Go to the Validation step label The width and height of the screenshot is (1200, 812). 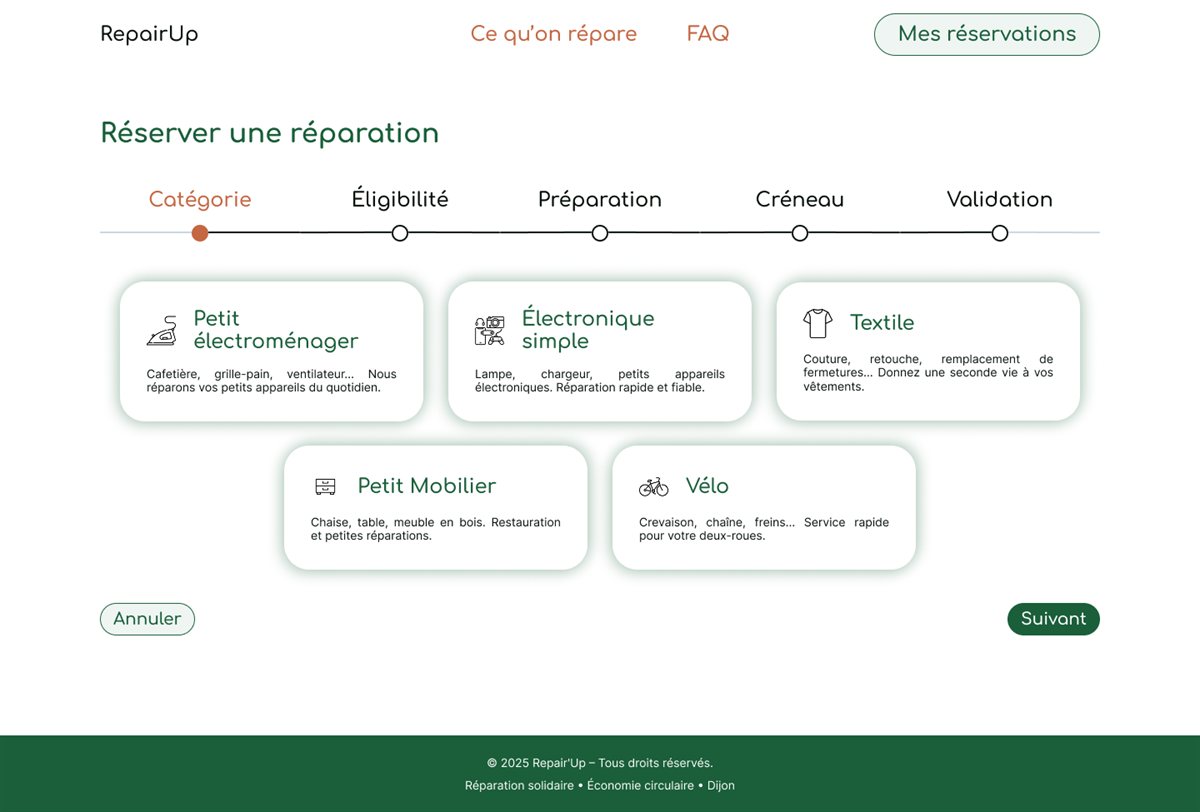pyautogui.click(x=1000, y=199)
